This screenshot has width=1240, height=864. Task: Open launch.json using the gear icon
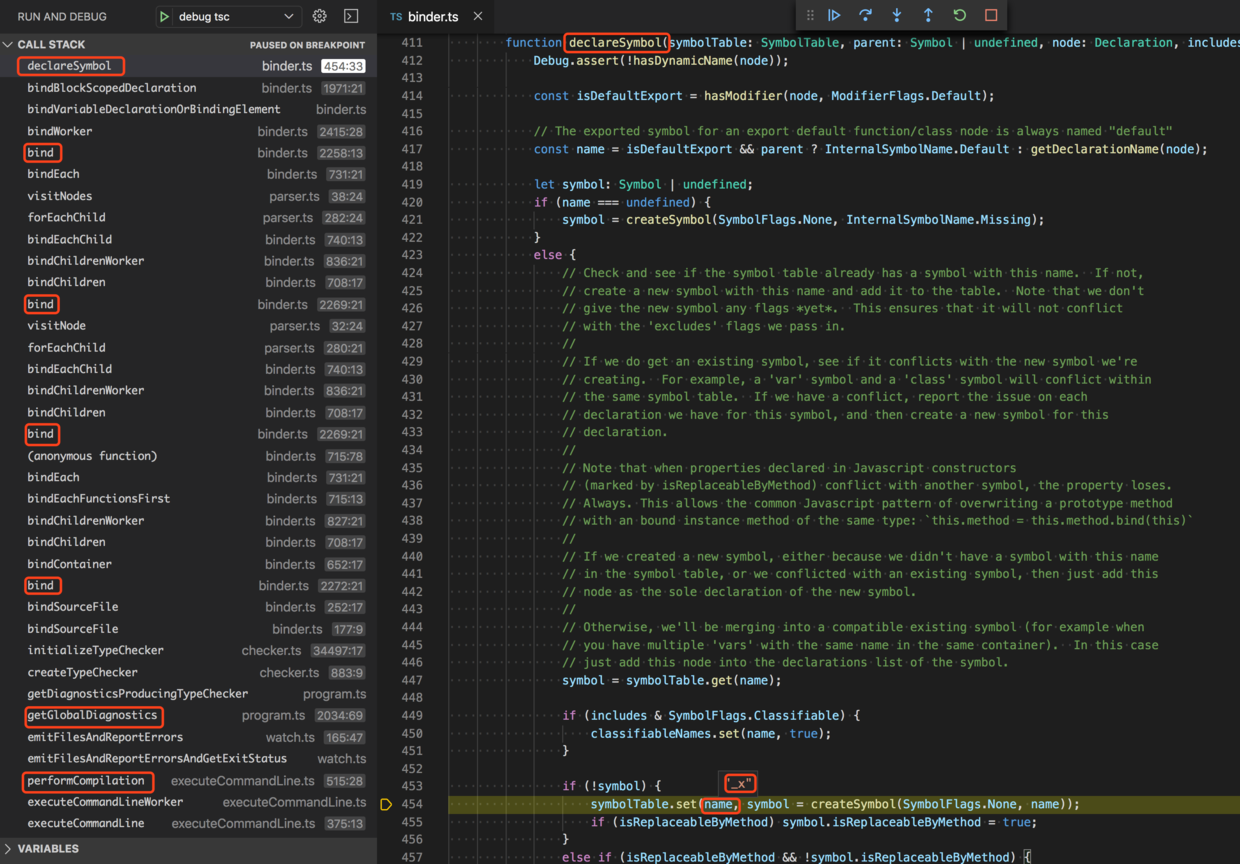pos(320,17)
